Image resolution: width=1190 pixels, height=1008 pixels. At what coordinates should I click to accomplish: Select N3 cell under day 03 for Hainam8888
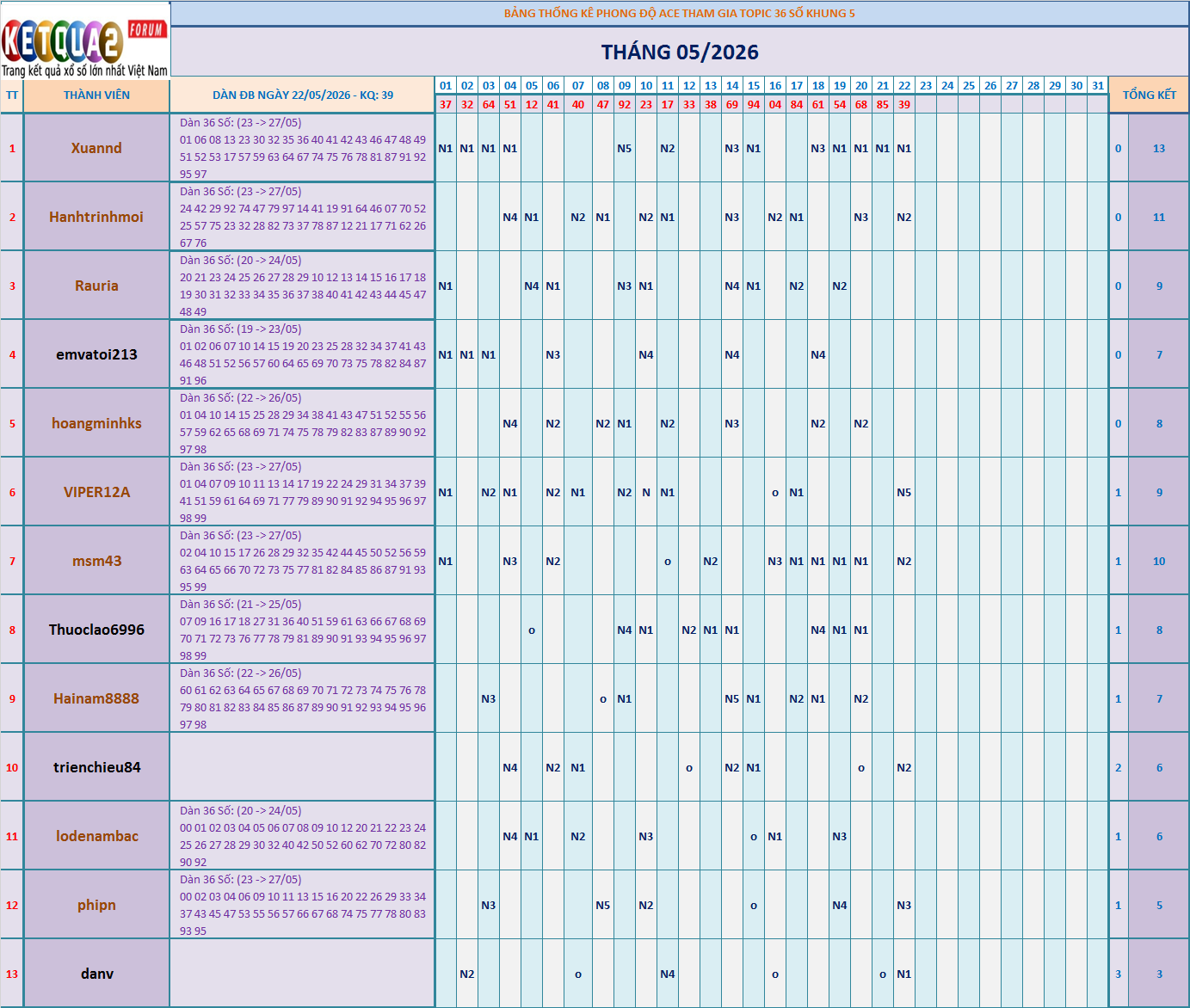[x=489, y=698]
